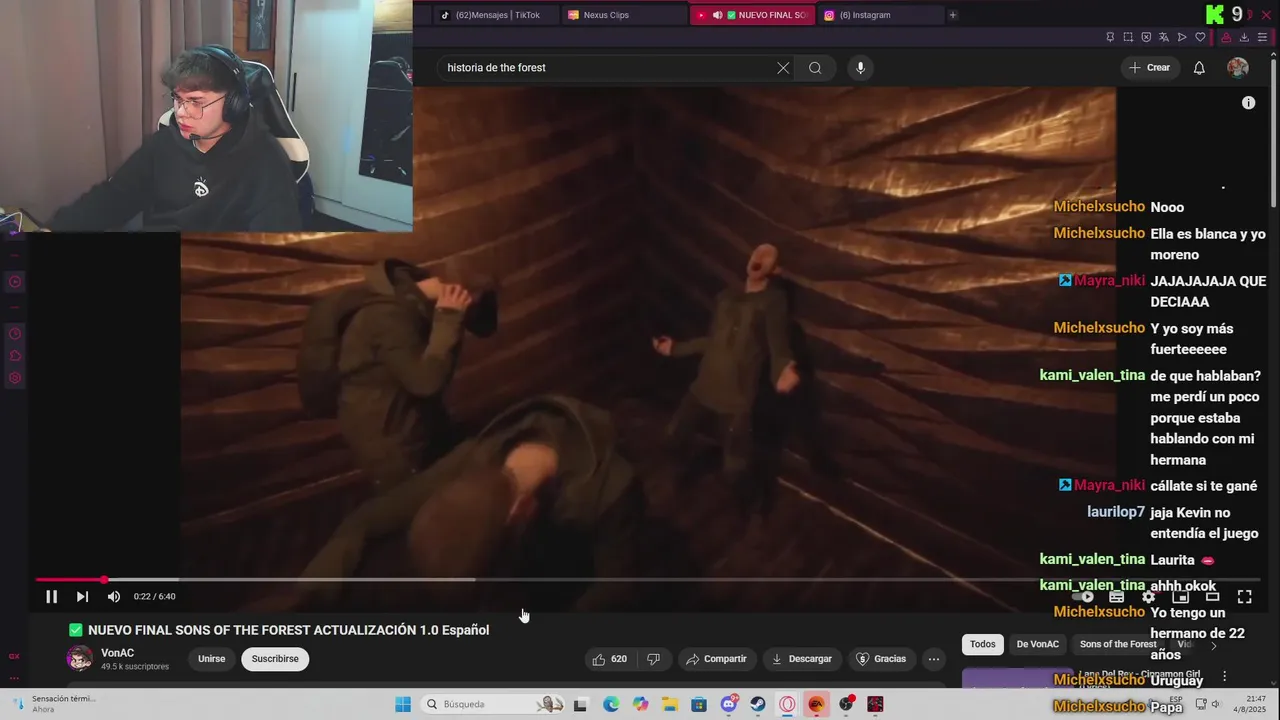Toggle theater mode view
The height and width of the screenshot is (720, 1280).
pyautogui.click(x=1212, y=597)
